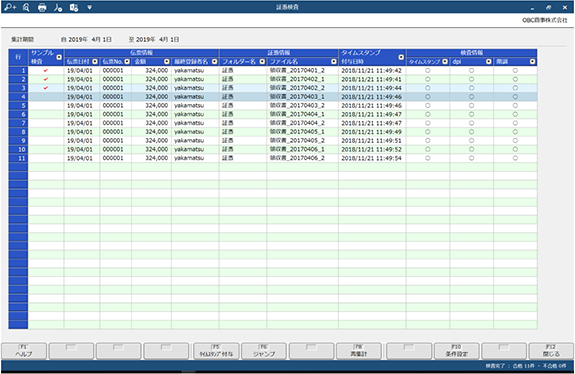Viewport: 575px width, 374px height.
Task: Click file name 領収書_20170401_2
Action: pyautogui.click(x=297, y=70)
